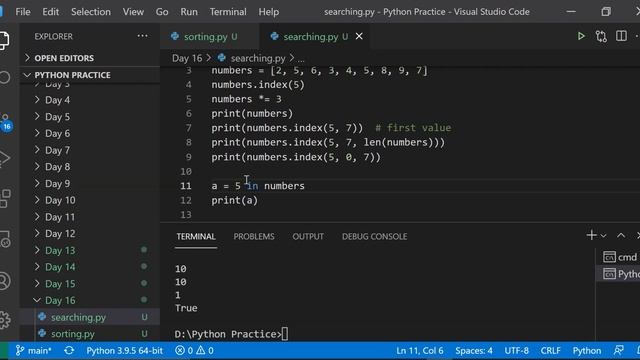Open the new terminal launch profile dropdown
The width and height of the screenshot is (640, 360).
coord(604,236)
